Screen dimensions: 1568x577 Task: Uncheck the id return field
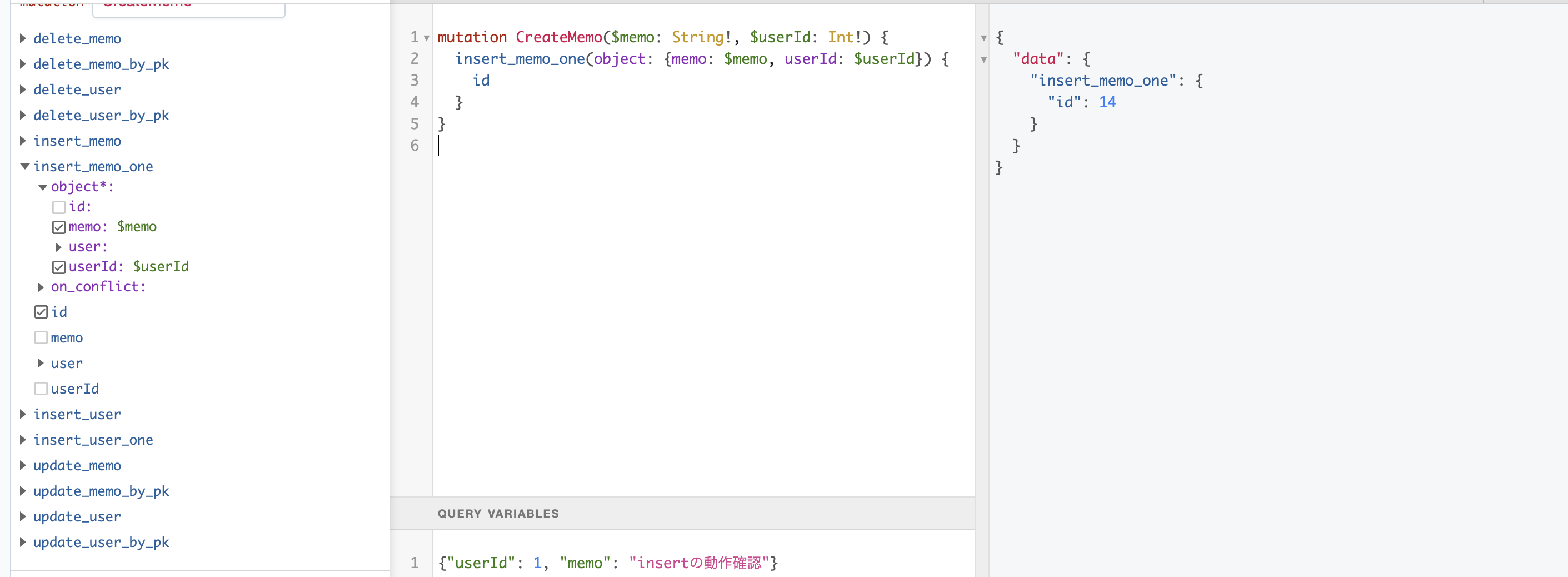[x=41, y=312]
